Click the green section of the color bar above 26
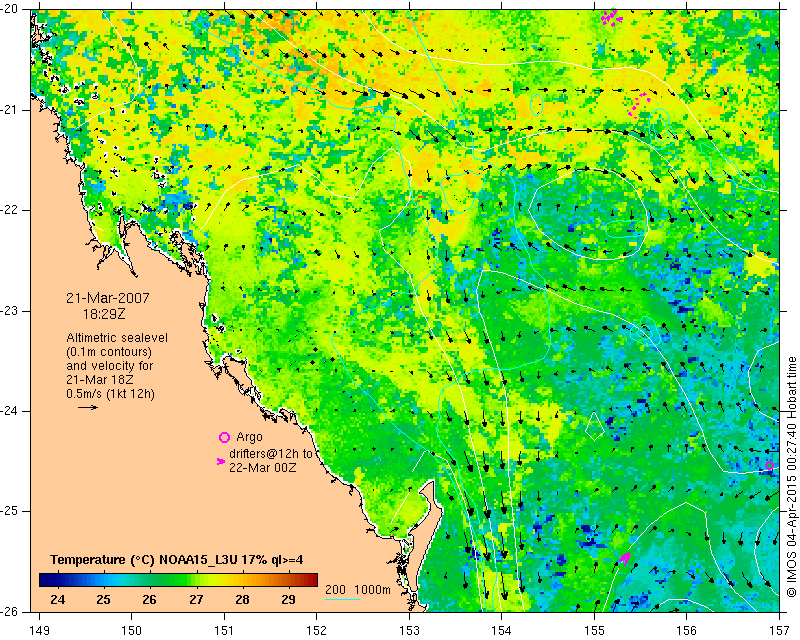The height and width of the screenshot is (640, 800). 149,580
